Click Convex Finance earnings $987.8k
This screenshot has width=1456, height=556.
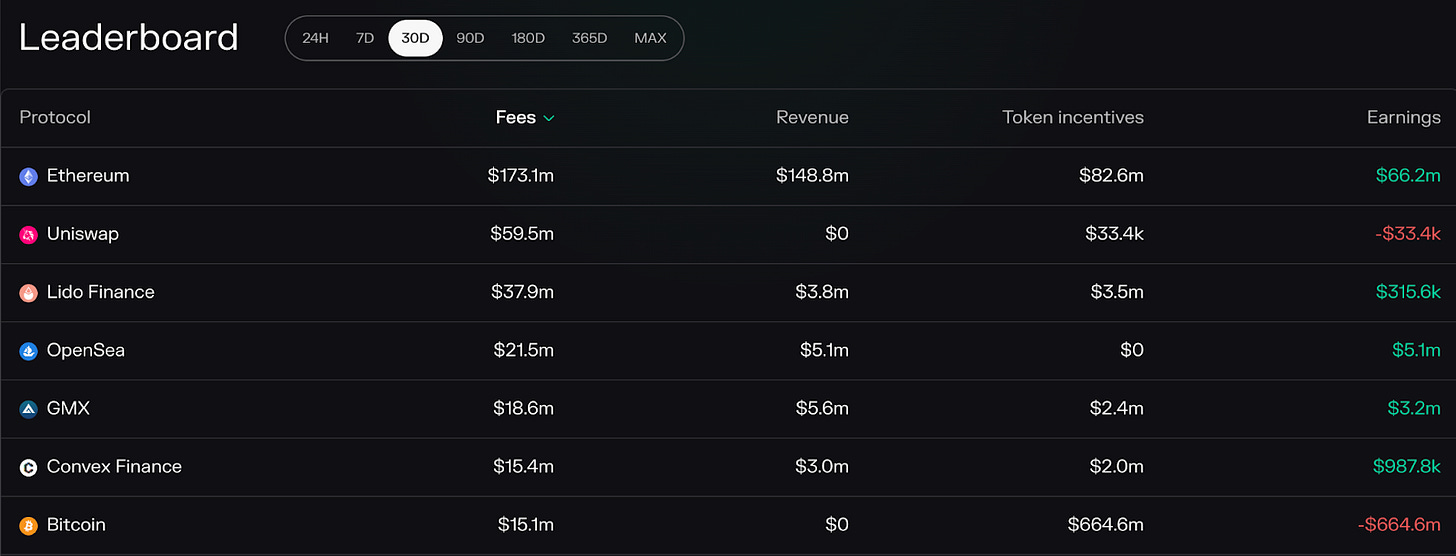[x=1408, y=466]
